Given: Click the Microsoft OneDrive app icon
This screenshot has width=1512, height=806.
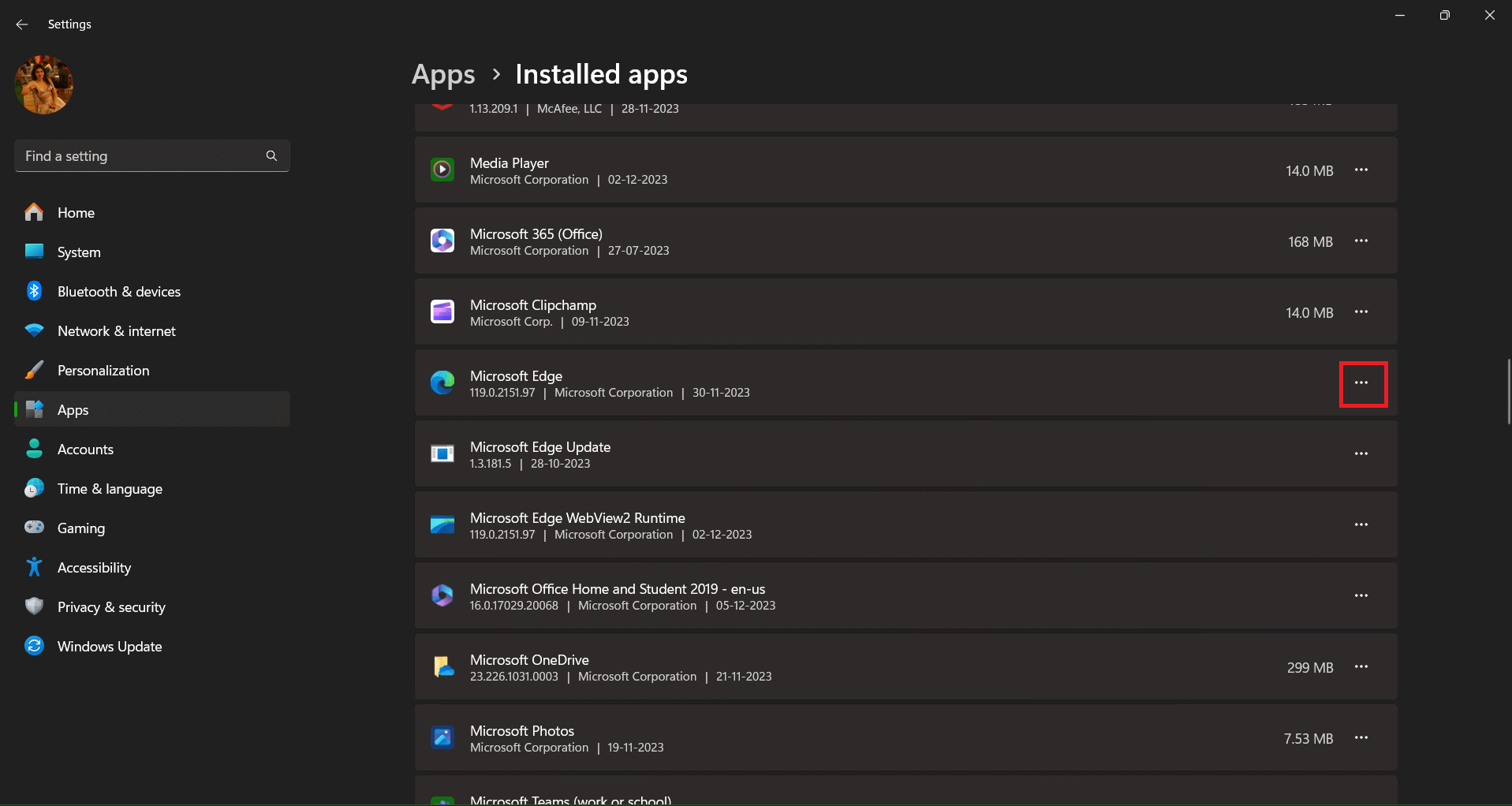Looking at the screenshot, I should coord(442,666).
